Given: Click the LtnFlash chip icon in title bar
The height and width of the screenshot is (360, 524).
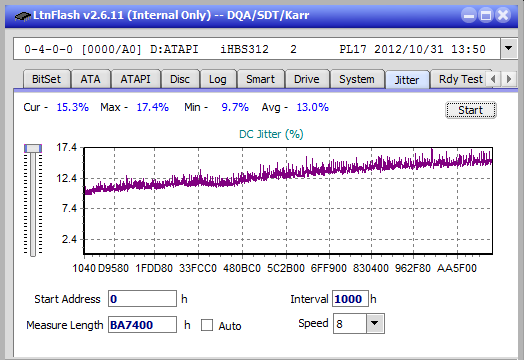Looking at the screenshot, I should (23, 16).
